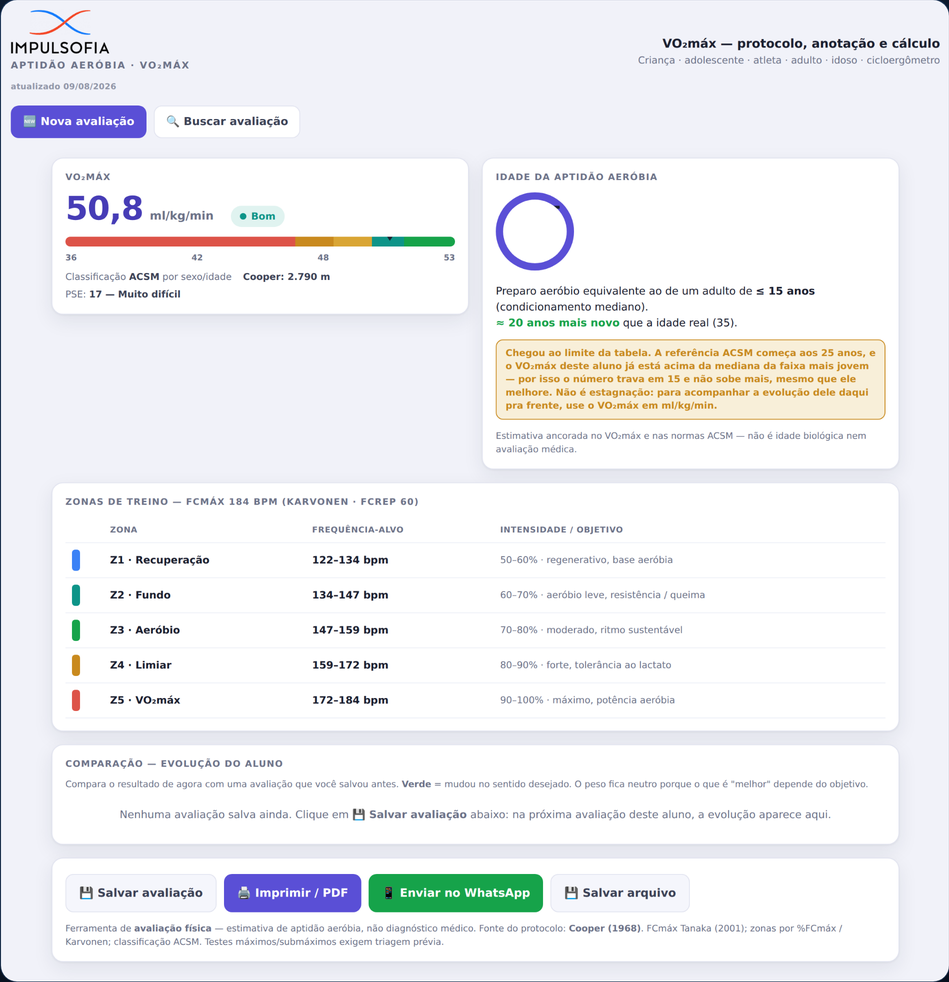Click the blue Z1 Recuperação zone swatch

point(76,560)
